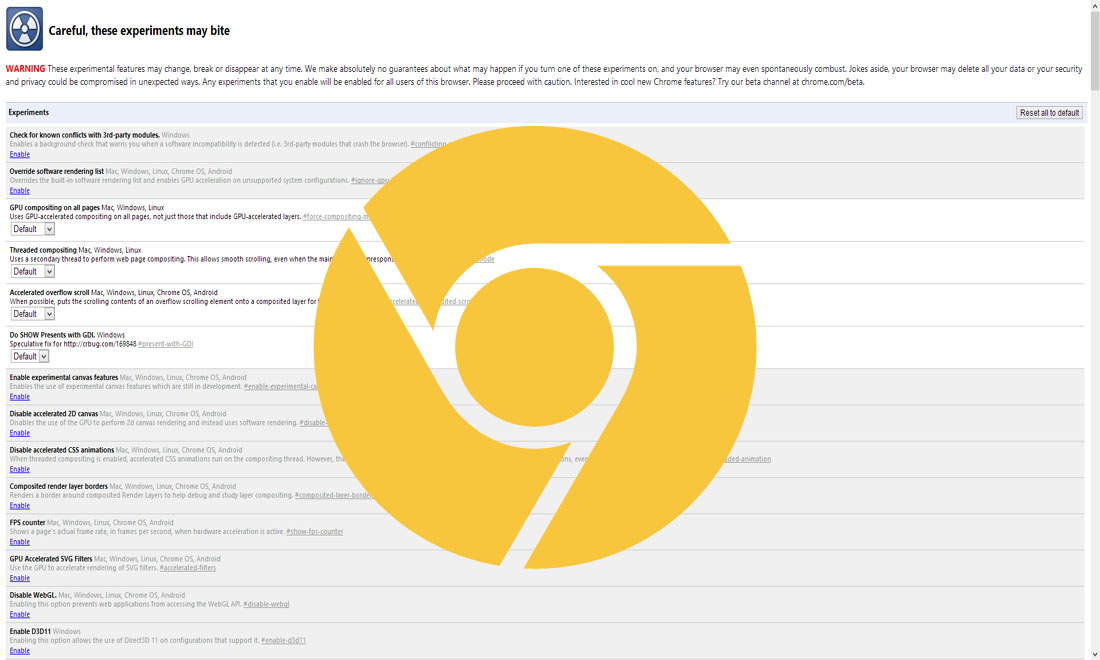Click Reset all to default button
Viewport: 1100px width, 660px height.
pos(1049,113)
